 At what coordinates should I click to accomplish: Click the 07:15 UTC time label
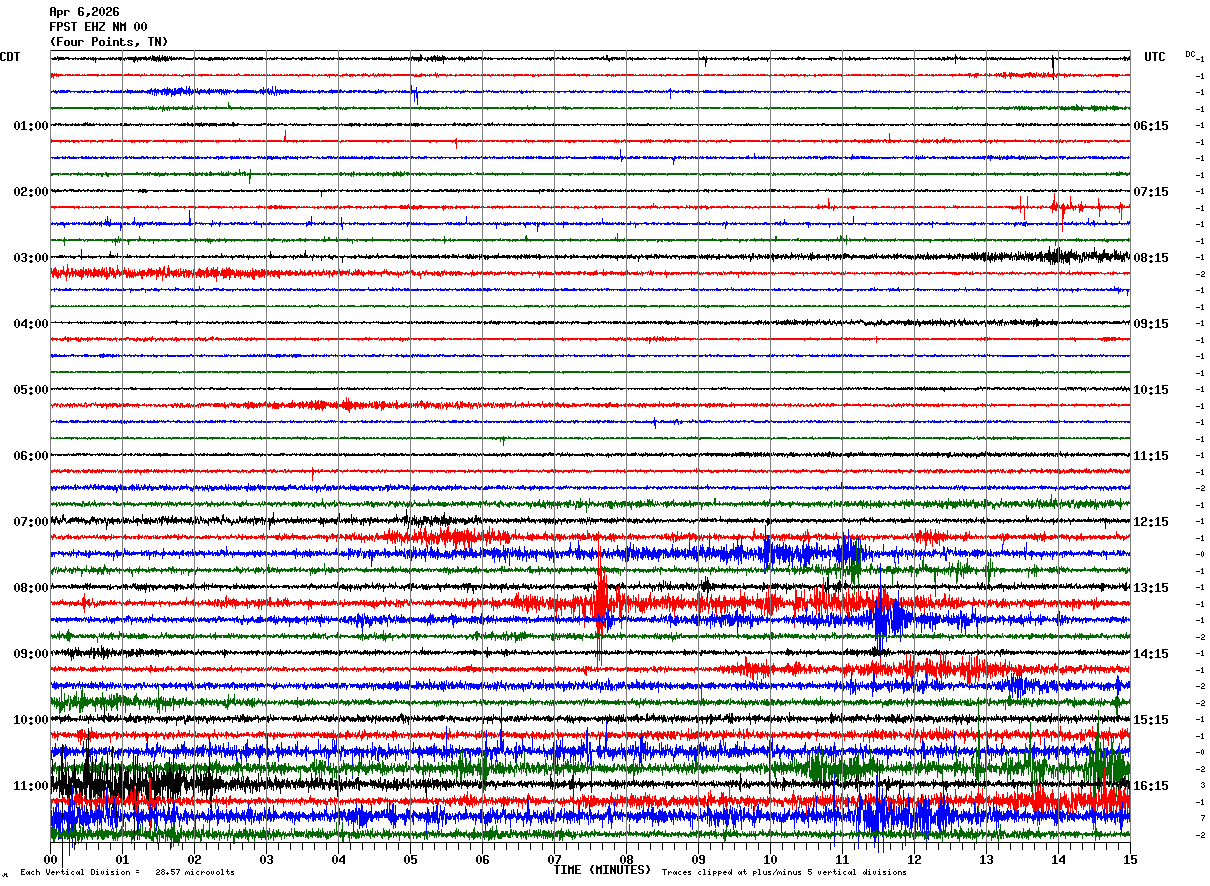click(x=1151, y=192)
